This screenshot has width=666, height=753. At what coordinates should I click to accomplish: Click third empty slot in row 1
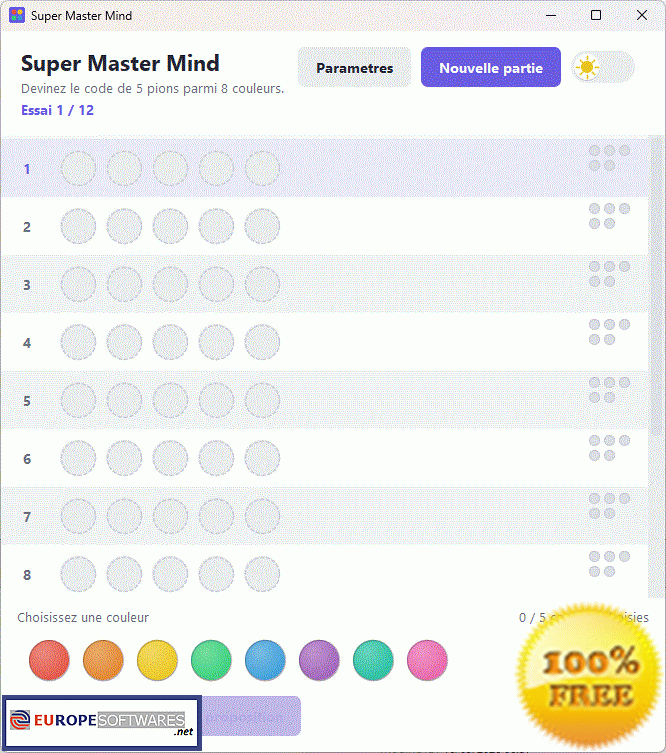[x=170, y=169]
